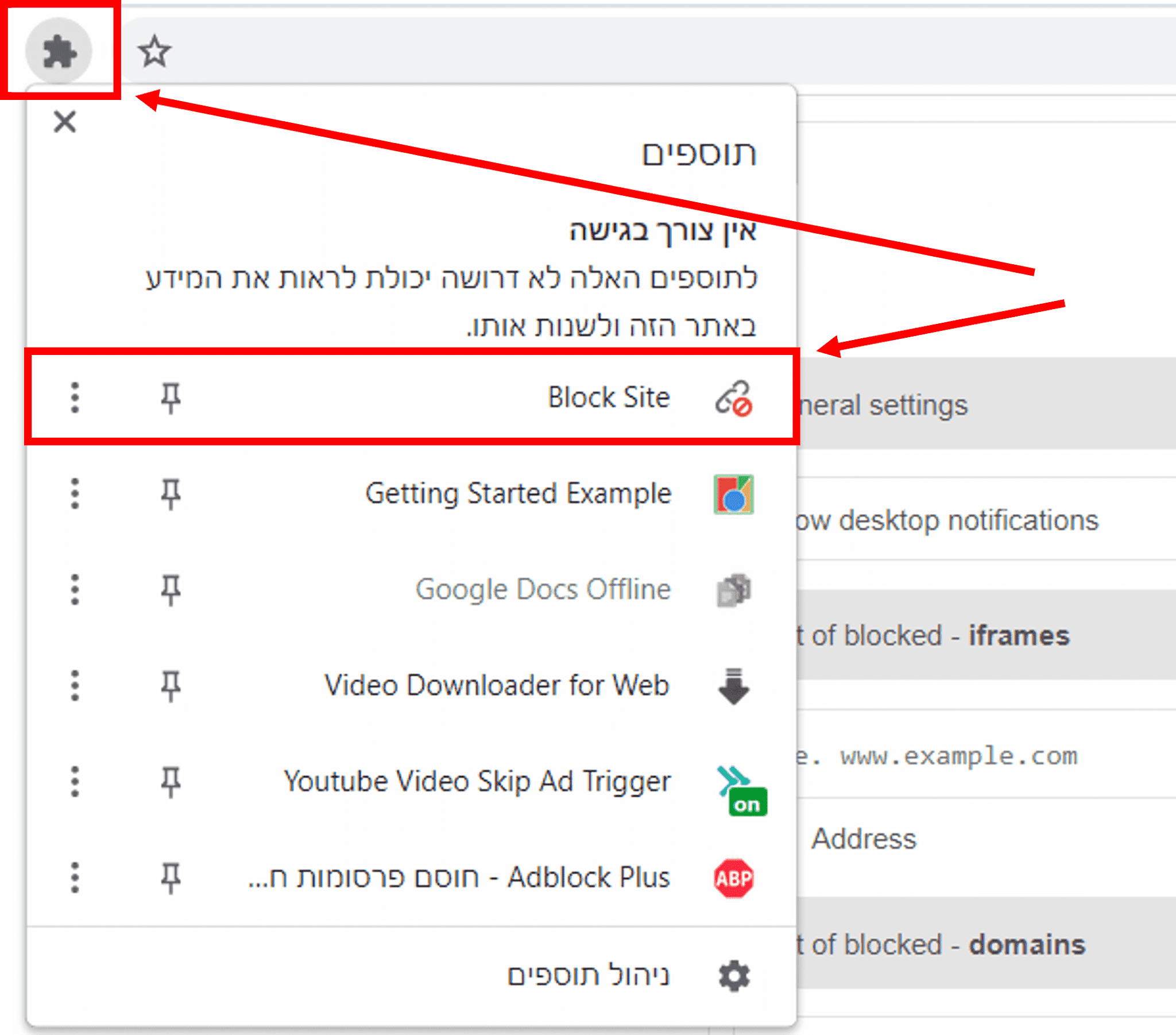Pin the Youtube Video Skip Ad Trigger extension
1176x1035 pixels.
pyautogui.click(x=171, y=782)
